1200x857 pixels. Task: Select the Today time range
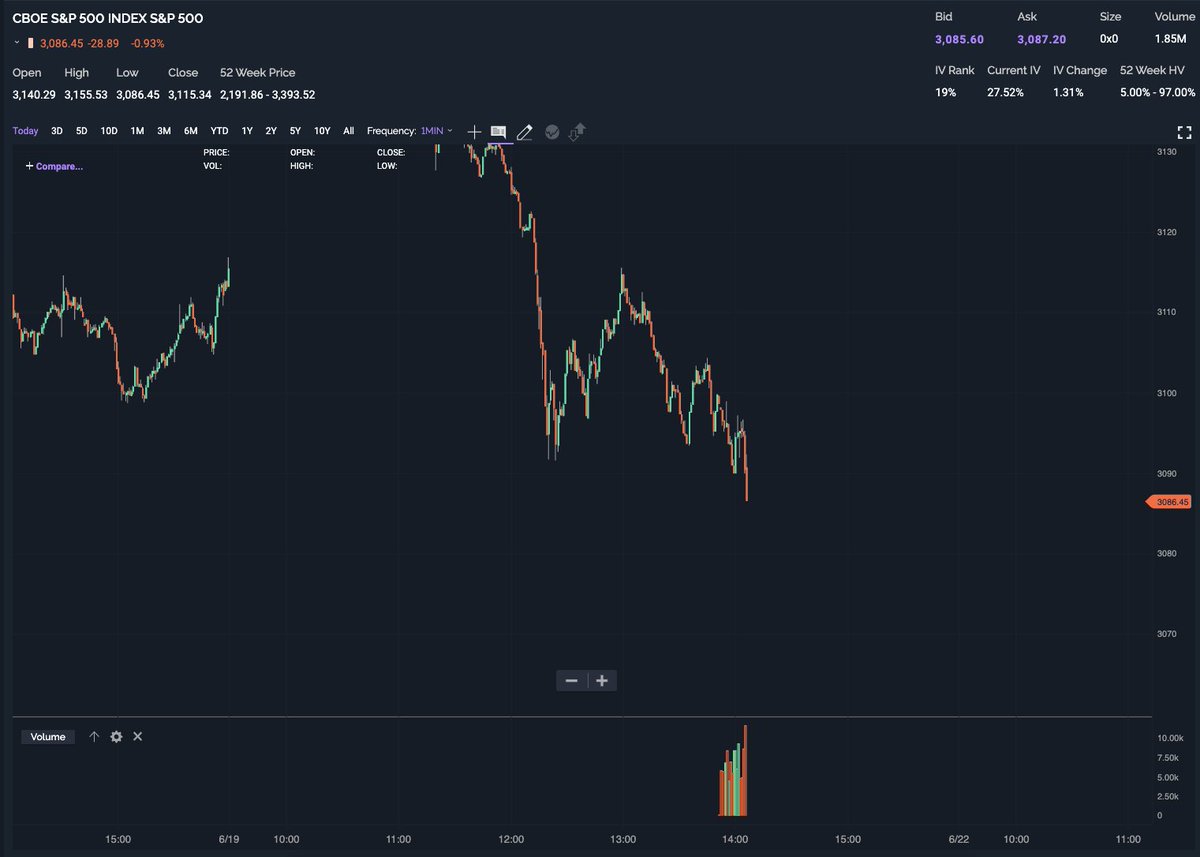[25, 131]
